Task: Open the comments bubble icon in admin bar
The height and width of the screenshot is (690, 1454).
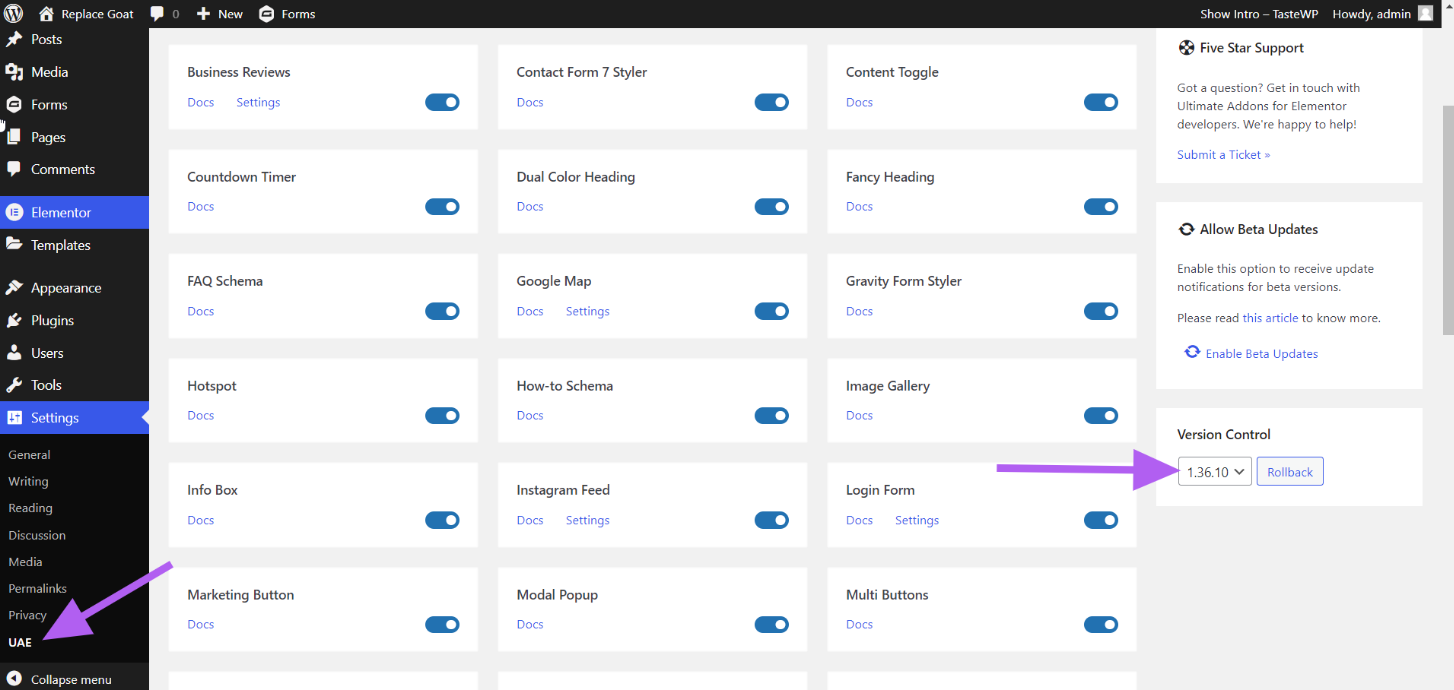Action: tap(157, 14)
